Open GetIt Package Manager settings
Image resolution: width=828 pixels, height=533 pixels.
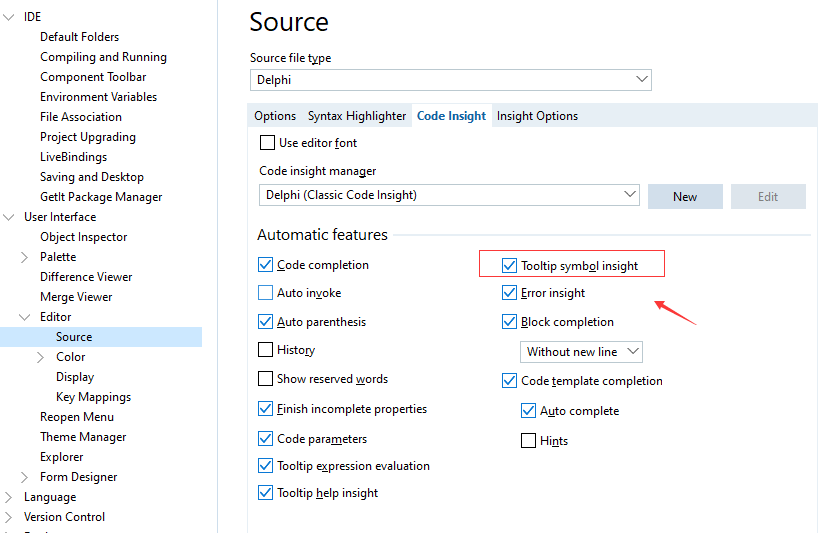(x=101, y=197)
